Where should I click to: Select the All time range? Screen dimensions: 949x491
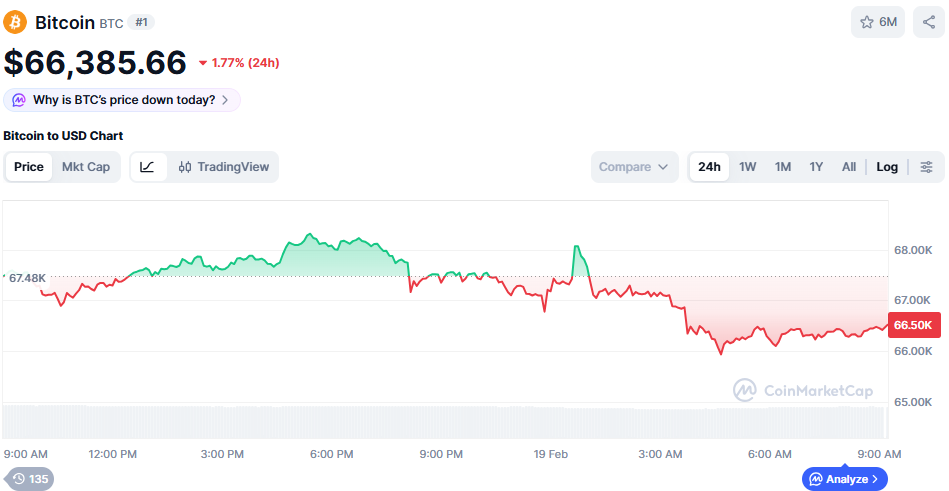point(848,167)
